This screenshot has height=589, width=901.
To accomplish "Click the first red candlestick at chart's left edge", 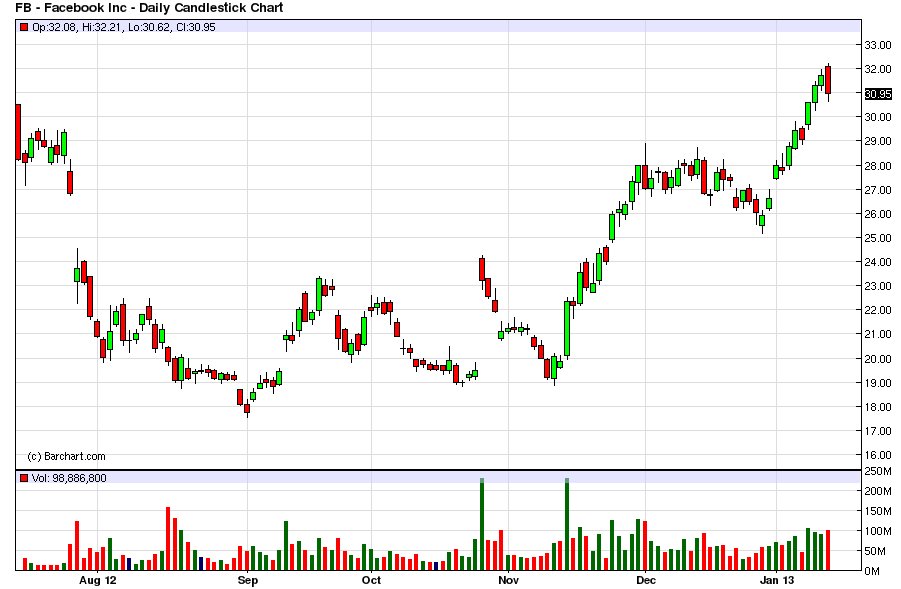I will click(18, 132).
